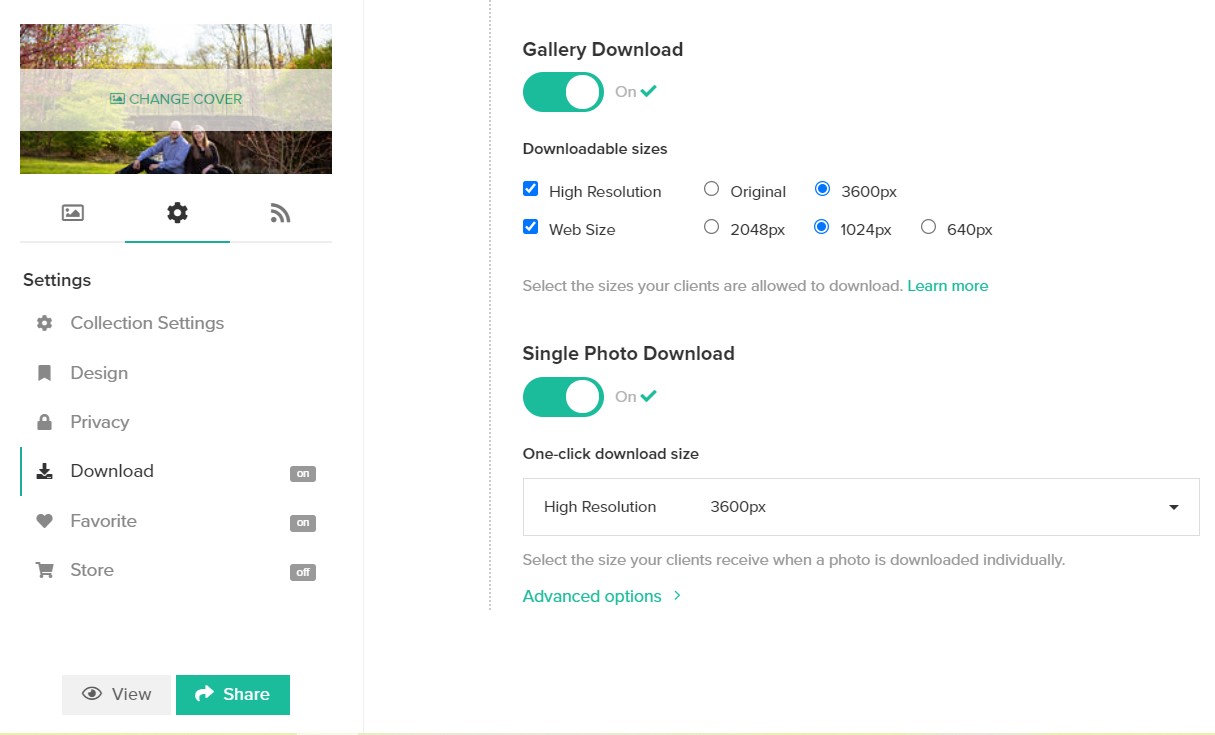Turn off the Gallery Download toggle

coord(563,92)
